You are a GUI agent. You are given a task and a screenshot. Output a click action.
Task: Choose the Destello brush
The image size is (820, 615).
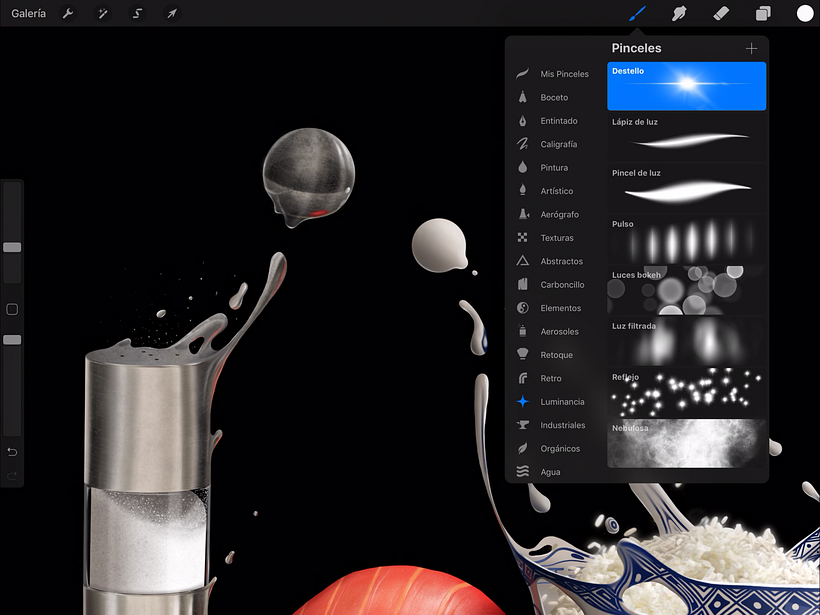(x=687, y=86)
